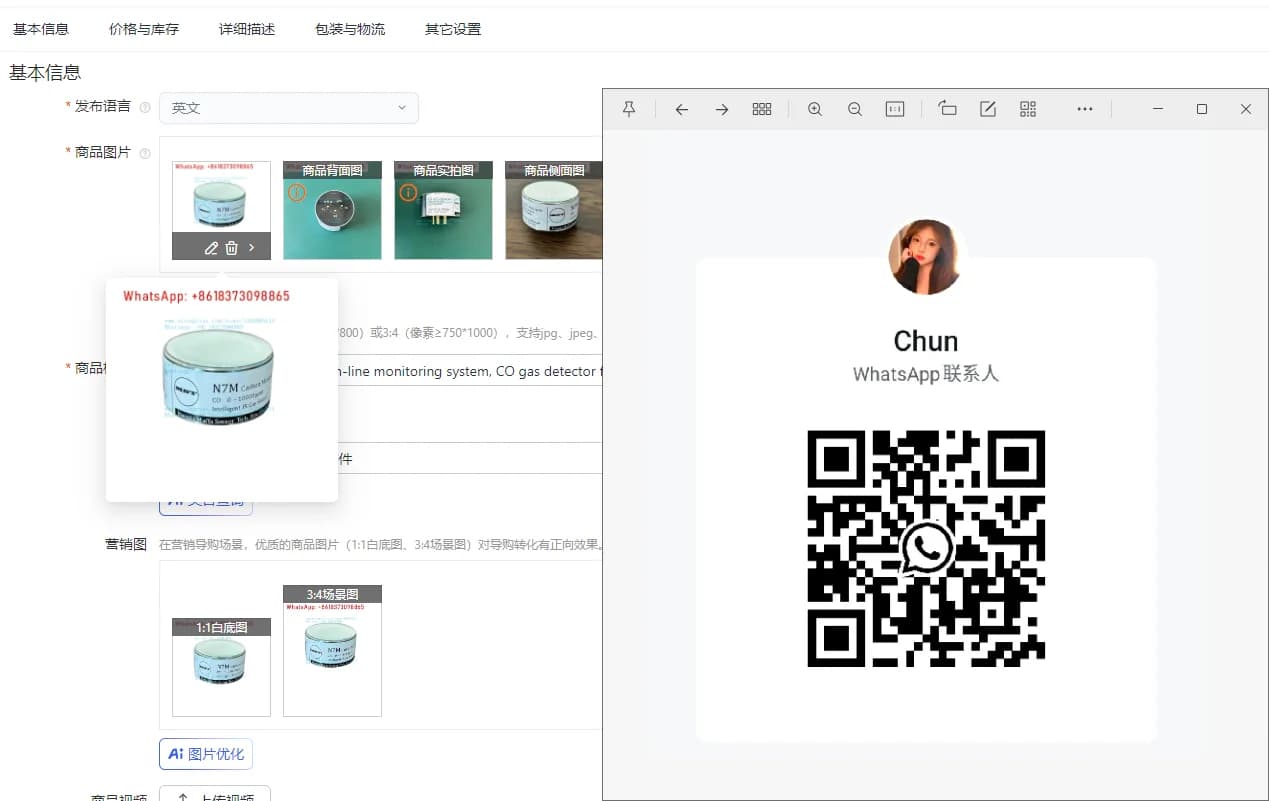1269x801 pixels.
Task: Pin the image viewer window on top
Action: (629, 109)
